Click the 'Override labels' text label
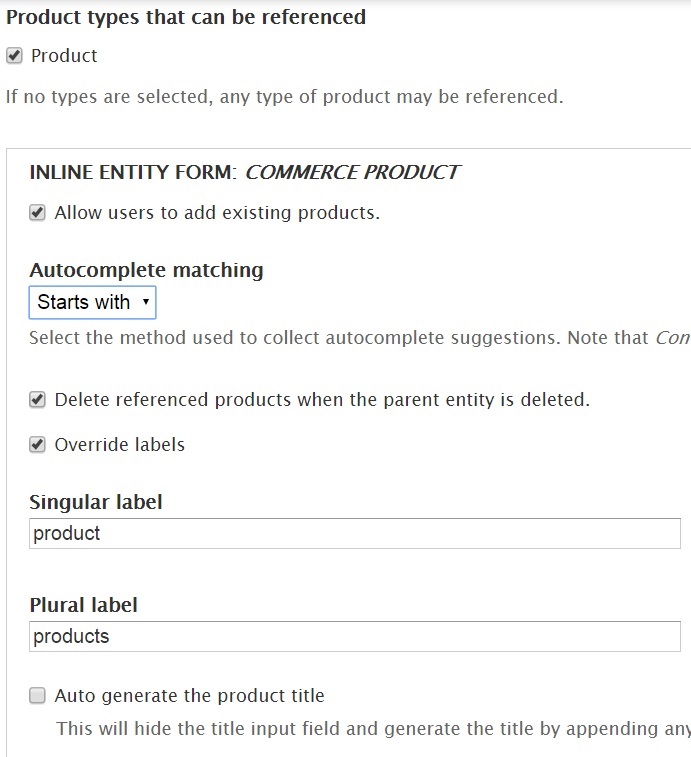 tap(120, 445)
